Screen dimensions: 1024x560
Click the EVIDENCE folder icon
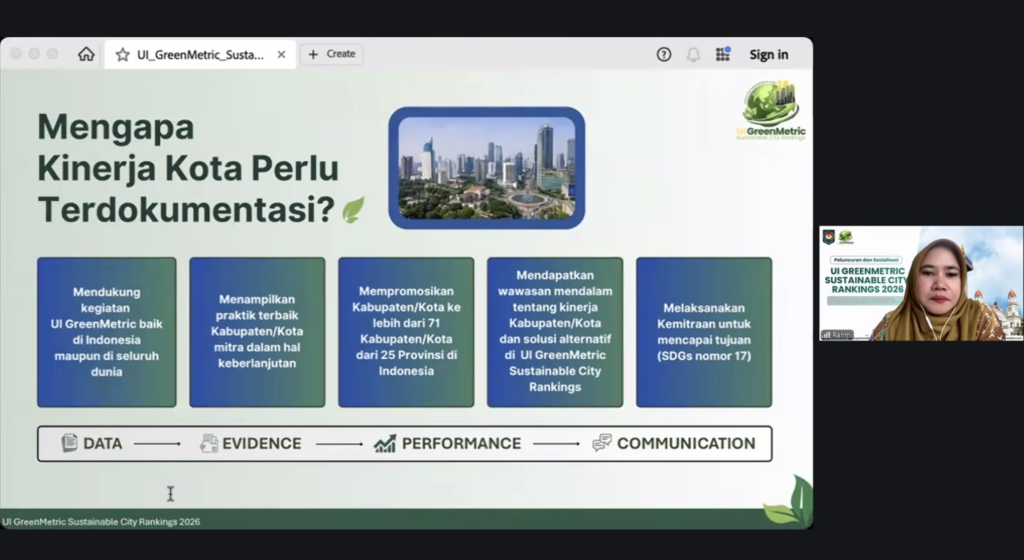point(209,443)
